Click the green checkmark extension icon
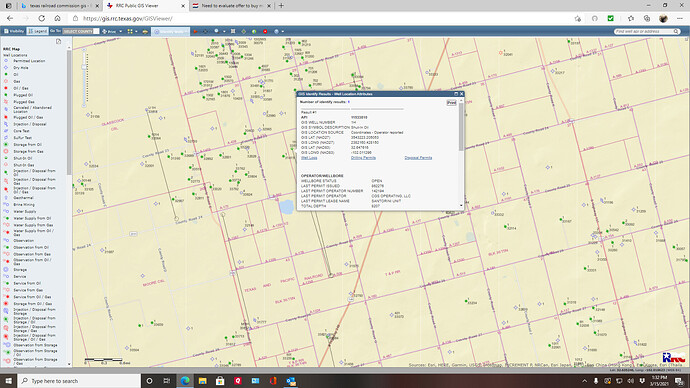The width and height of the screenshot is (690, 388). (610, 18)
